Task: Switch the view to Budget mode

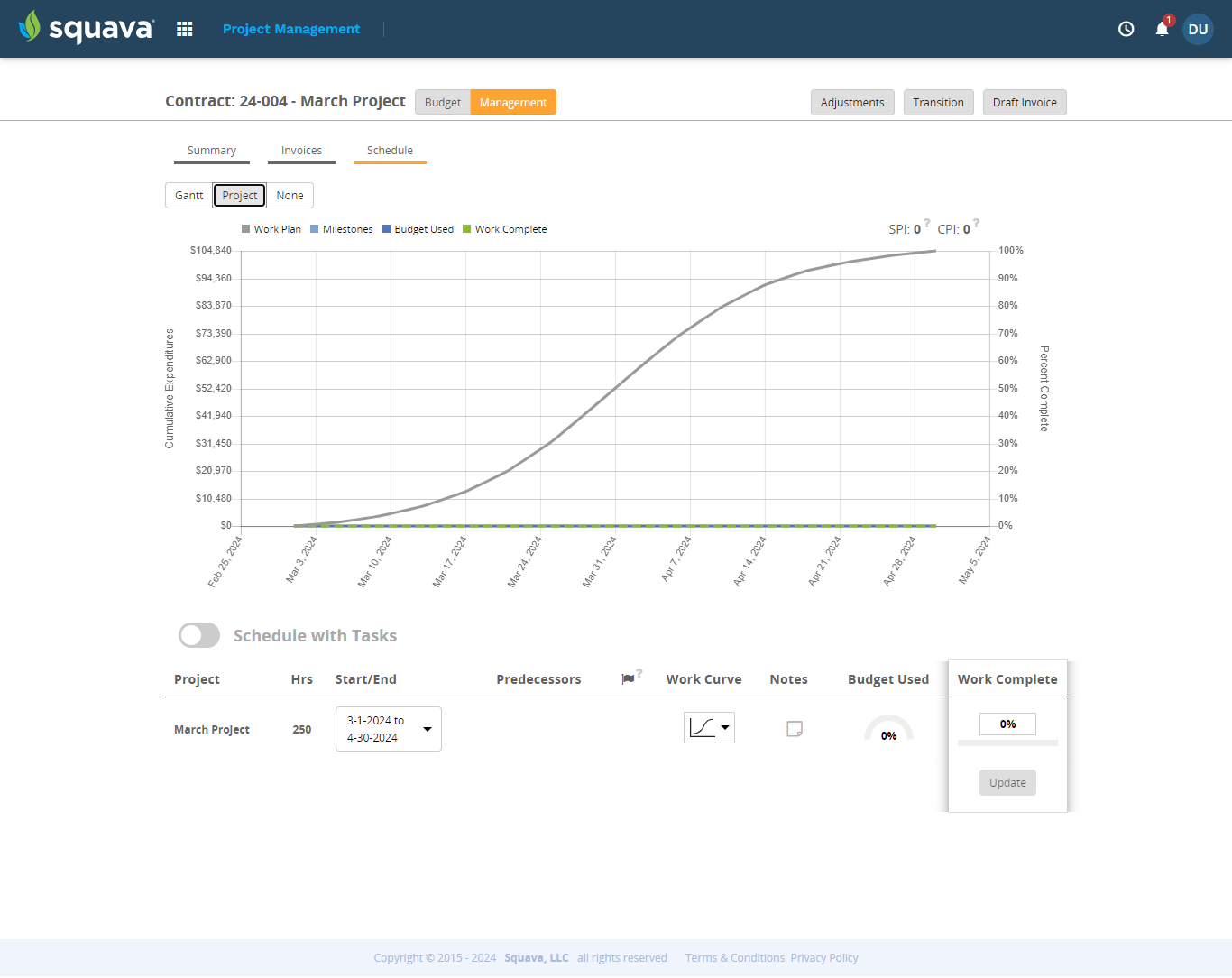Action: pos(443,102)
